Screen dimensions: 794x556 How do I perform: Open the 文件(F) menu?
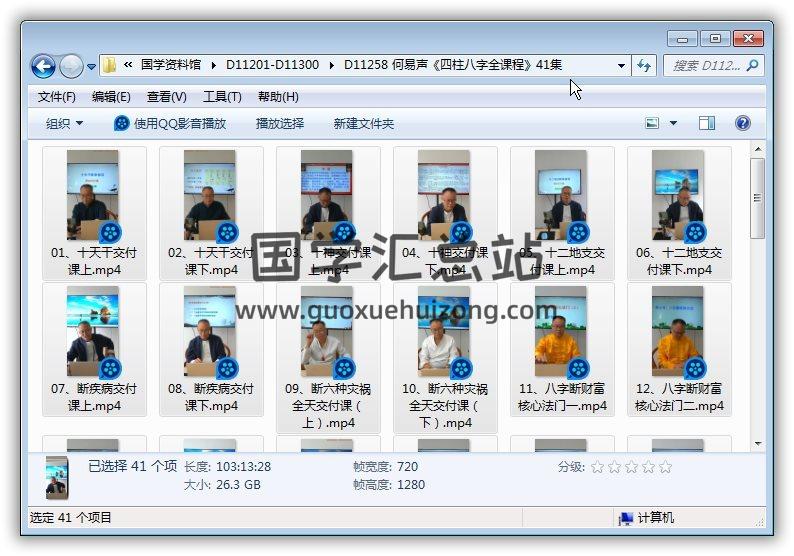tap(56, 97)
